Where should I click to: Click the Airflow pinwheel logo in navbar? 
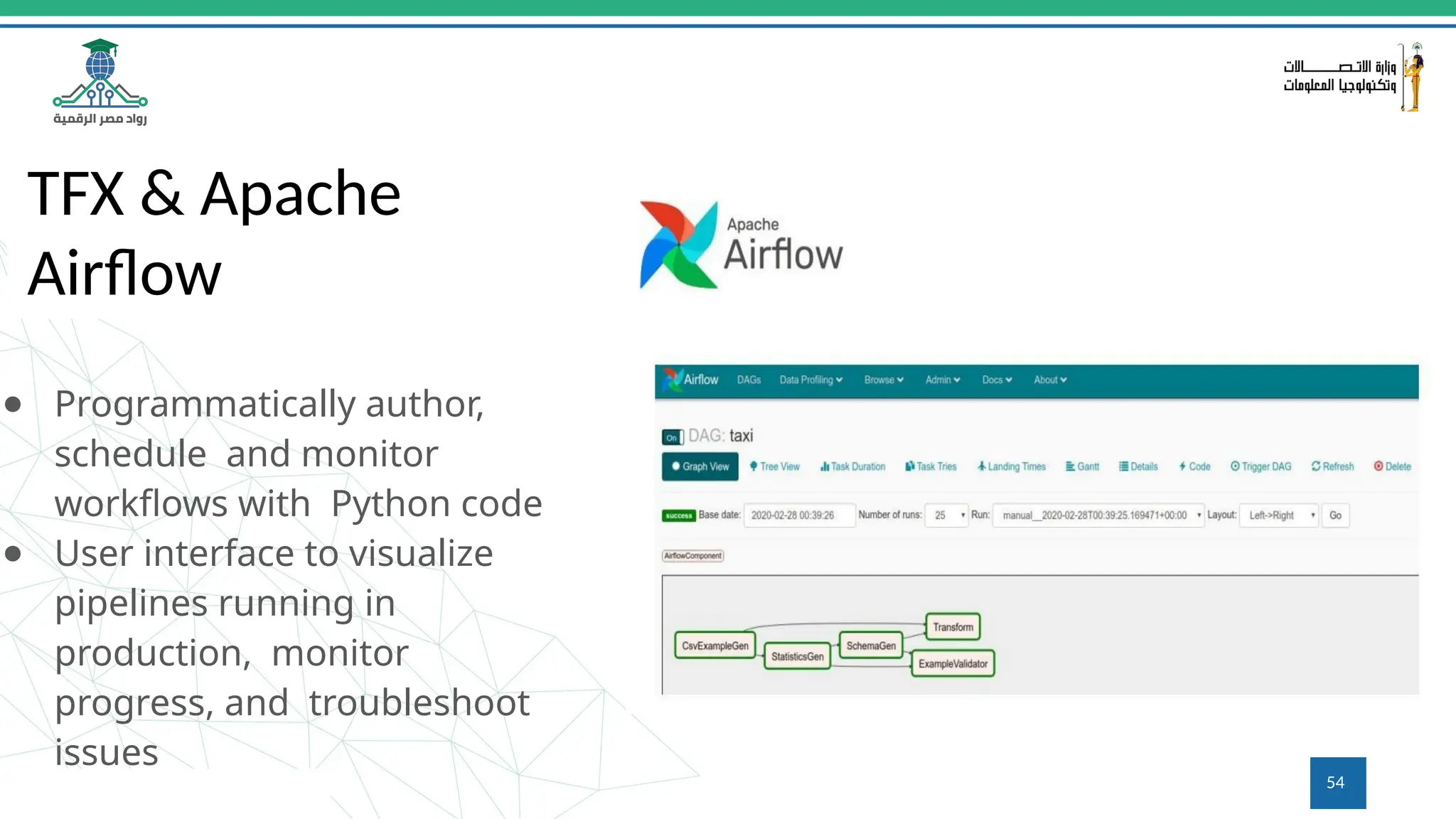(672, 380)
